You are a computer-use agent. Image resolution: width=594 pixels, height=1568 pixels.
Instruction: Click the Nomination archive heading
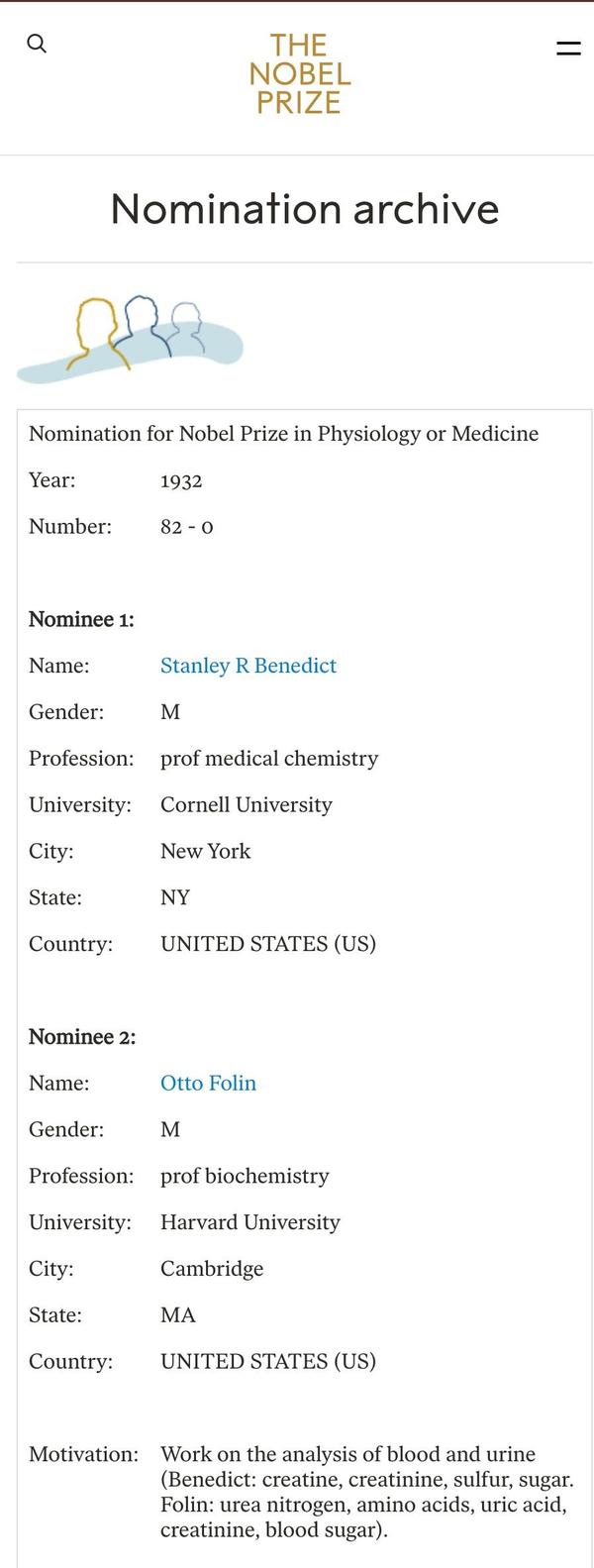point(305,209)
